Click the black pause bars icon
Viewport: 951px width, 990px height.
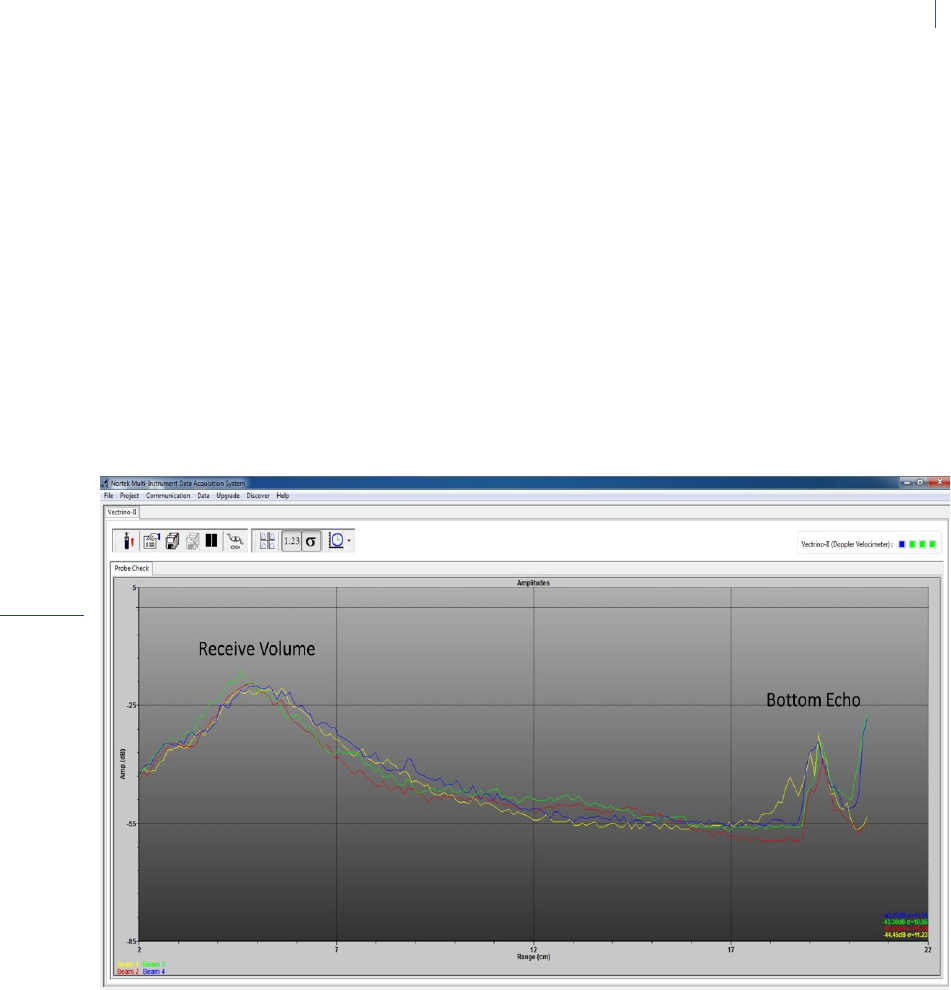point(212,540)
